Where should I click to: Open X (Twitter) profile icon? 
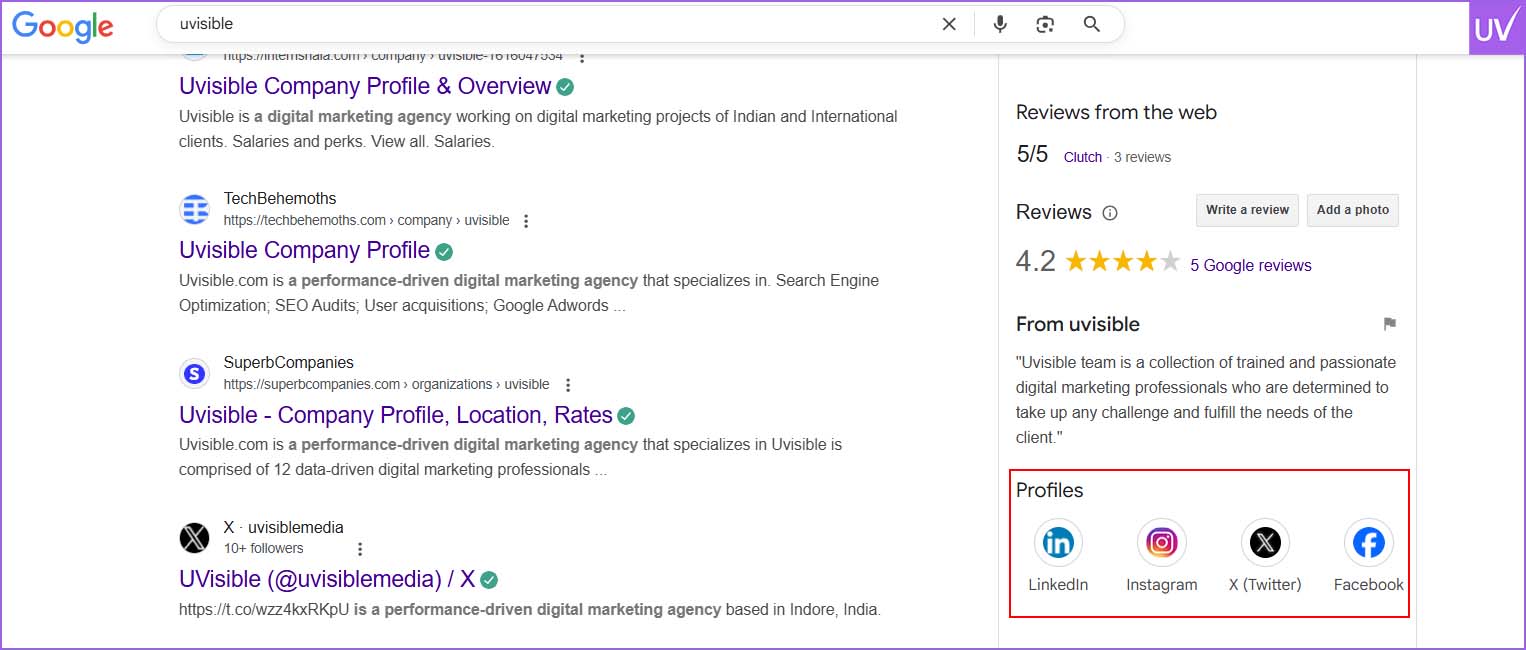click(x=1265, y=543)
